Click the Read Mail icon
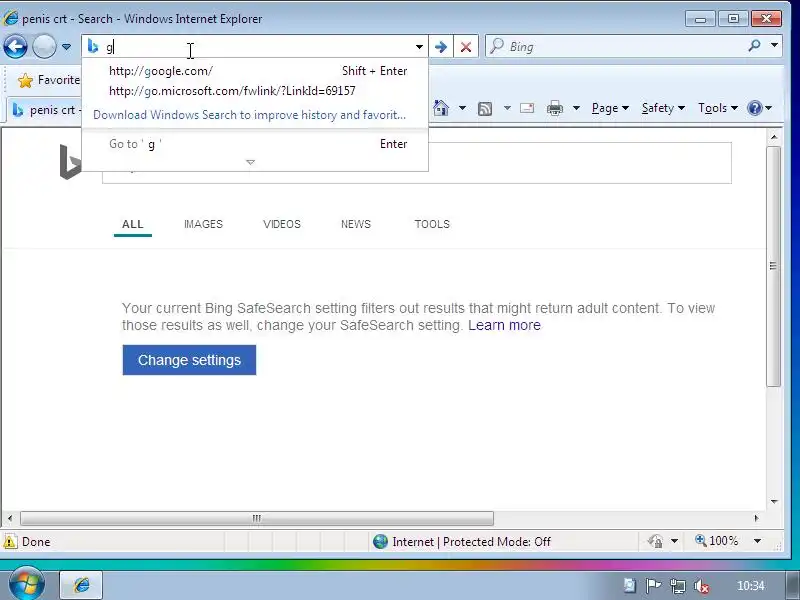The height and width of the screenshot is (600, 800). tap(527, 108)
